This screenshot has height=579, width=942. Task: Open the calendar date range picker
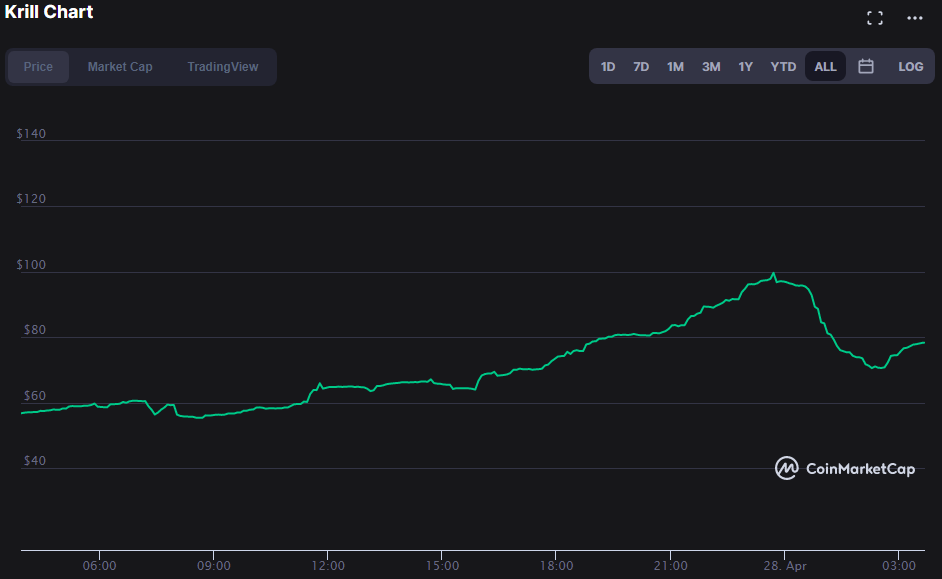(866, 66)
